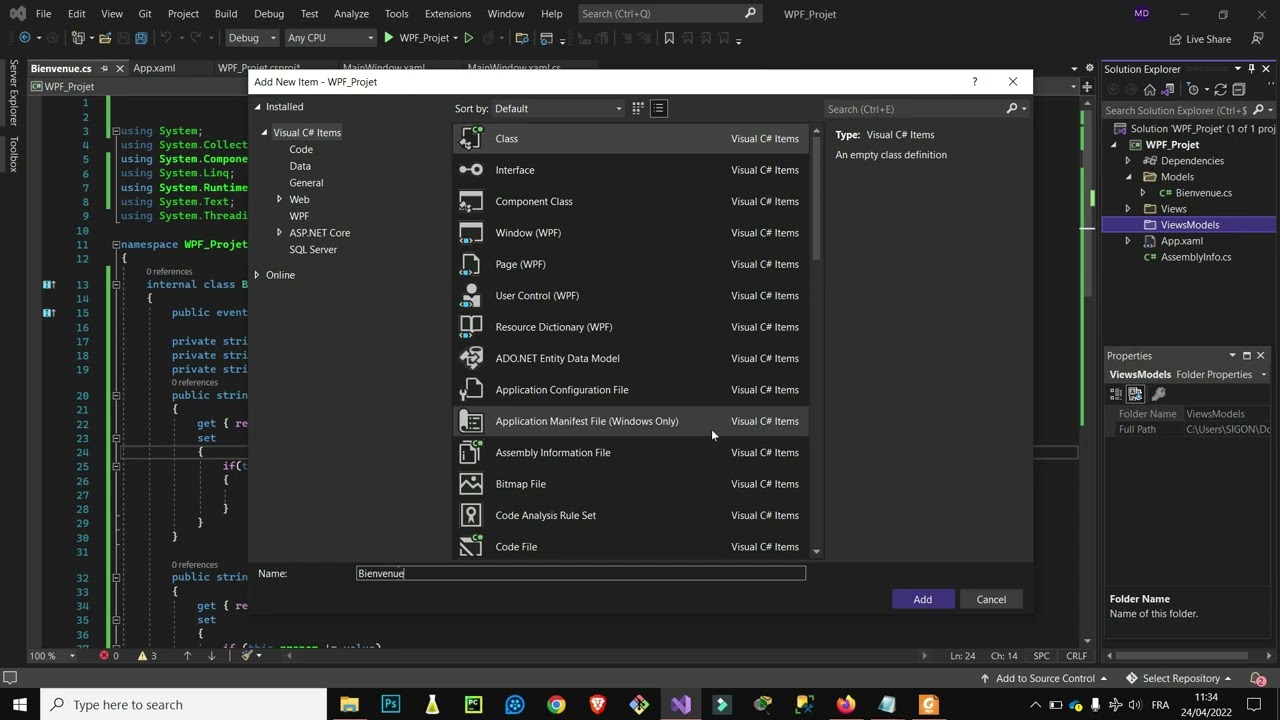Click Collapse All in Solution Explorer
The width and height of the screenshot is (1280, 720).
1239,90
